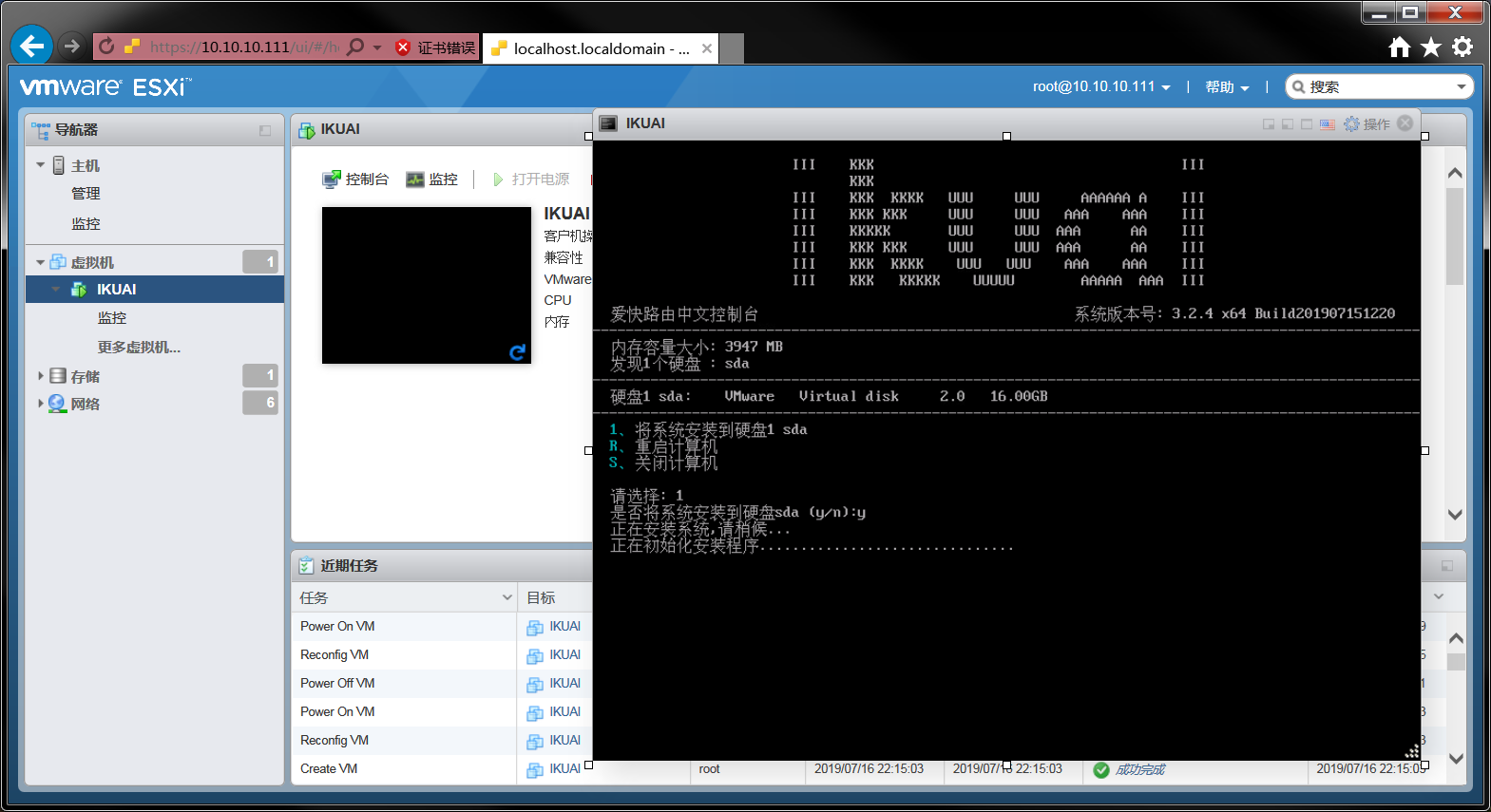Expand the 存储 storage node
This screenshot has height=812, width=1491.
click(40, 376)
